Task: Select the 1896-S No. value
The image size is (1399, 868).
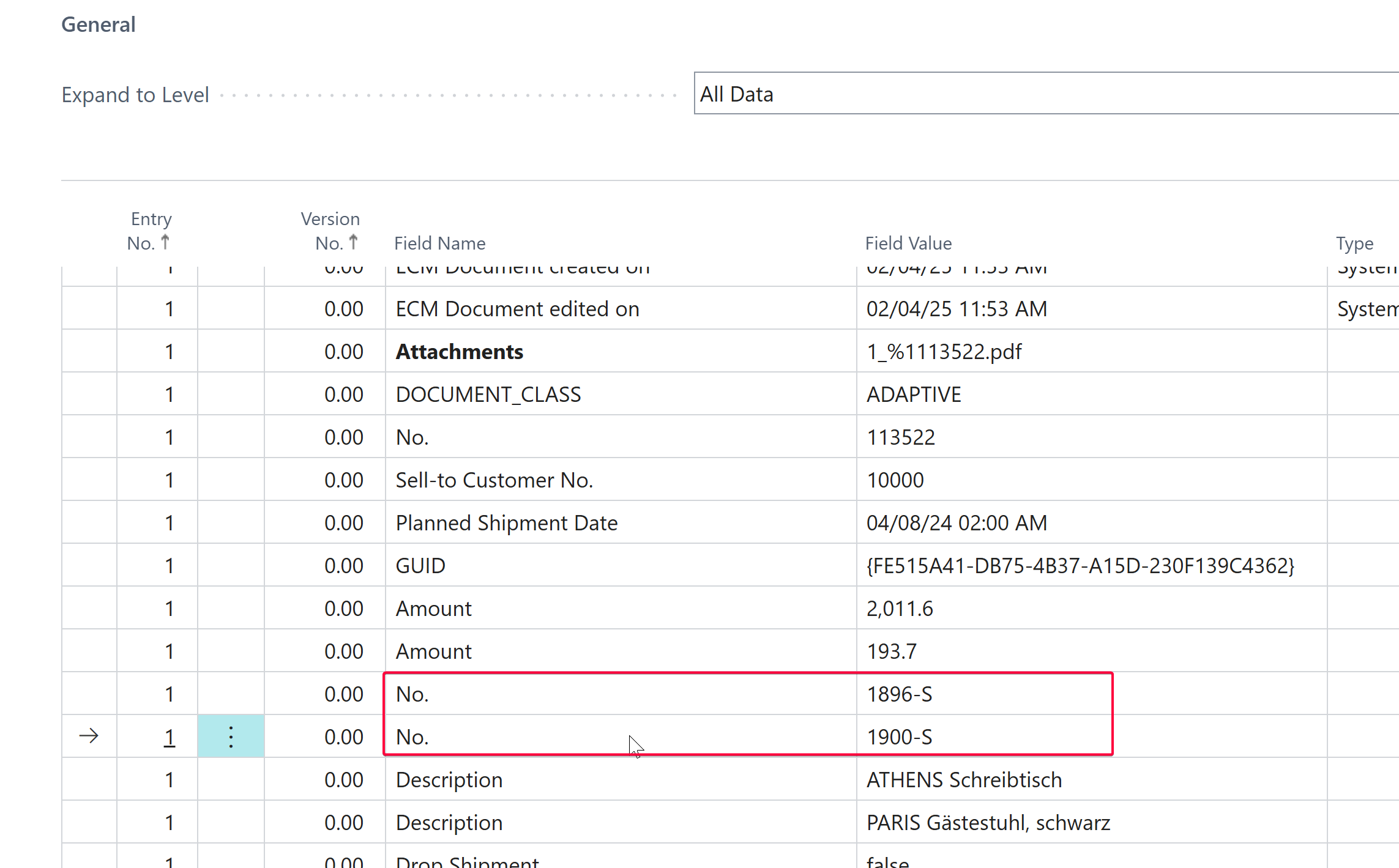Action: tap(899, 694)
